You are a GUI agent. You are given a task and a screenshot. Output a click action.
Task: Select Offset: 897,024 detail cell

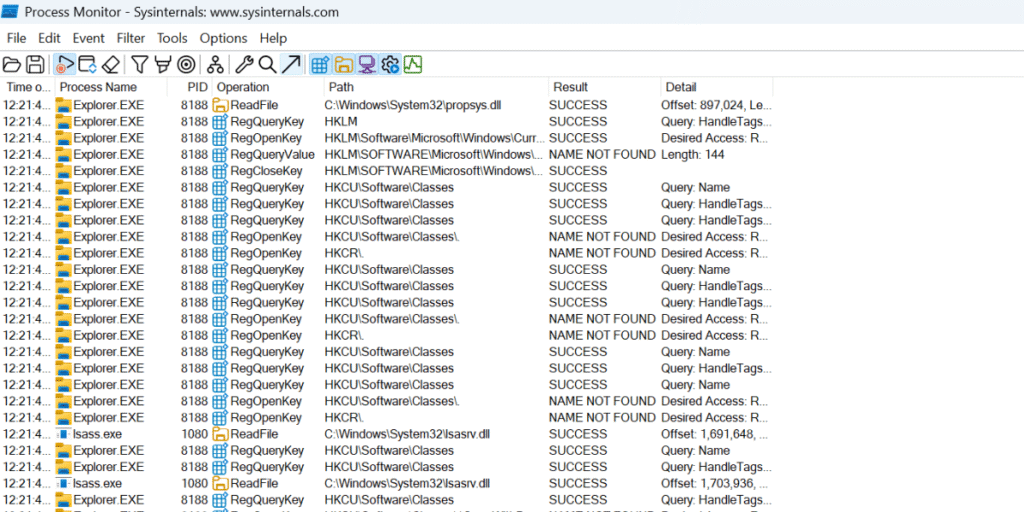[716, 105]
